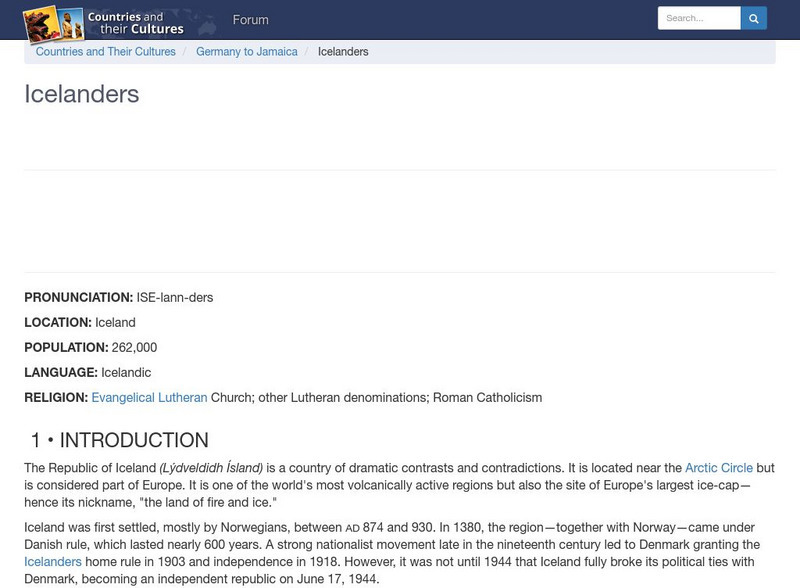Open the Germany to Jamaica breadcrumb
Viewport: 800px width, 588px height.
(247, 52)
